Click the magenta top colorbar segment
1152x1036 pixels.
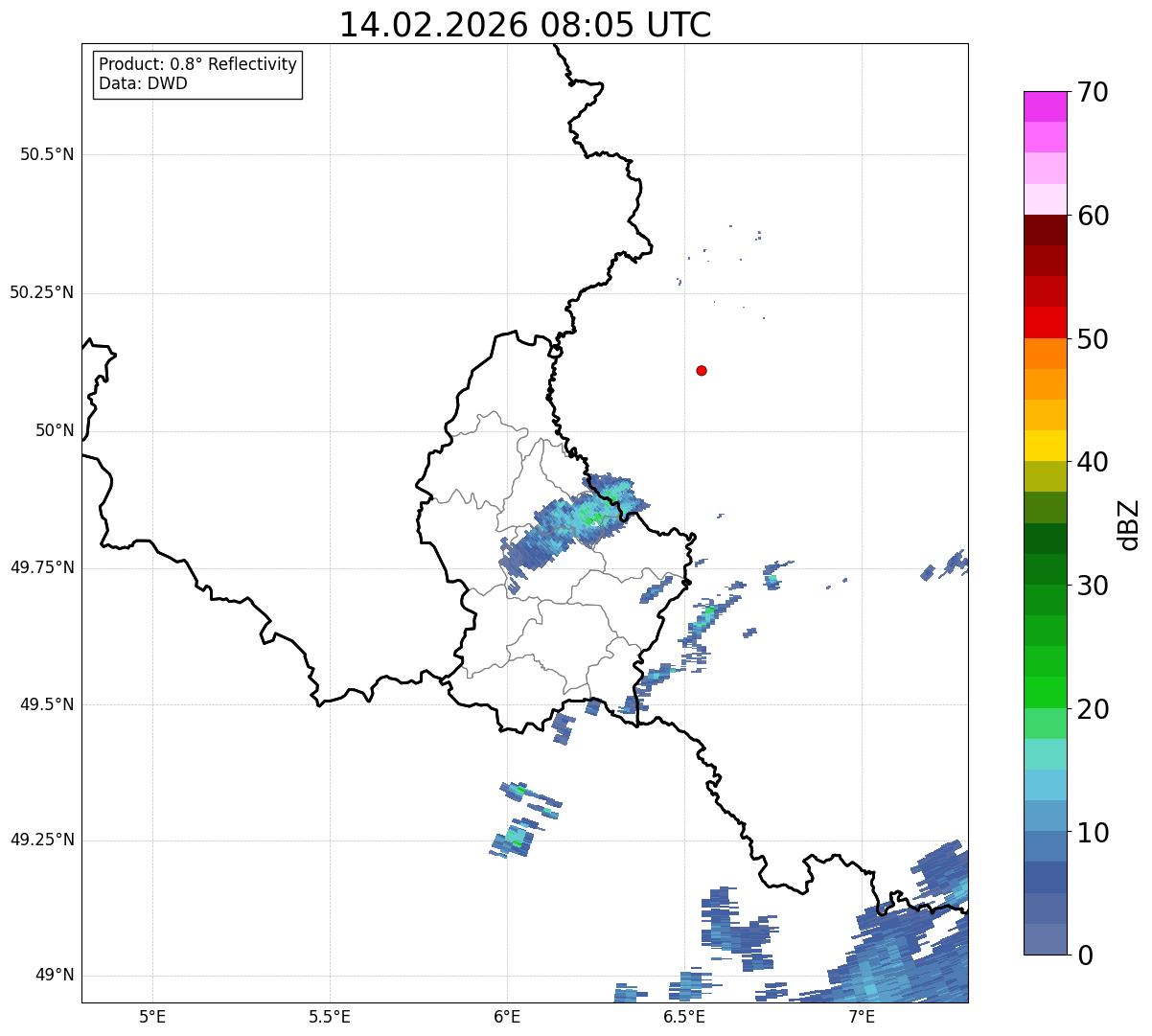(1045, 106)
